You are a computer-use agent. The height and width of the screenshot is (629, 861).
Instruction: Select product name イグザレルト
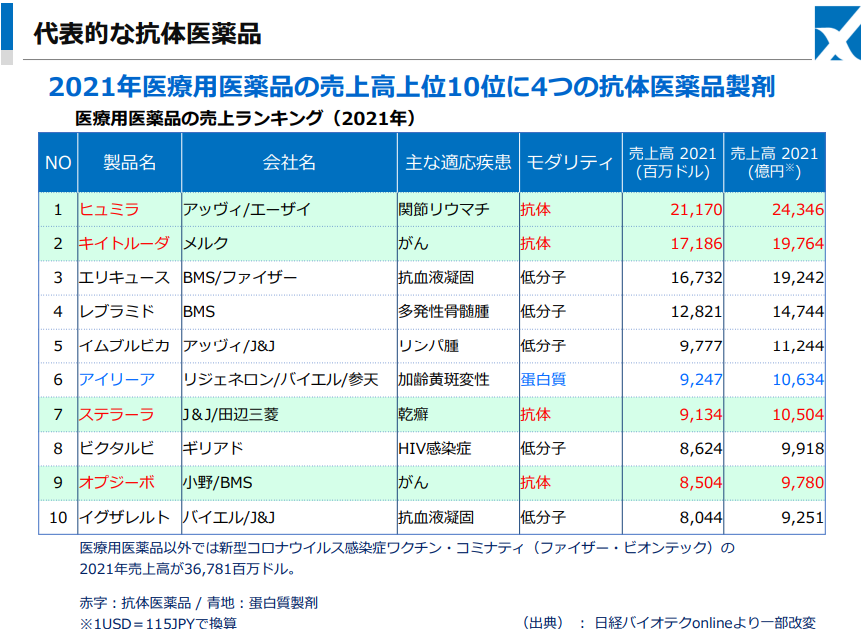point(124,517)
